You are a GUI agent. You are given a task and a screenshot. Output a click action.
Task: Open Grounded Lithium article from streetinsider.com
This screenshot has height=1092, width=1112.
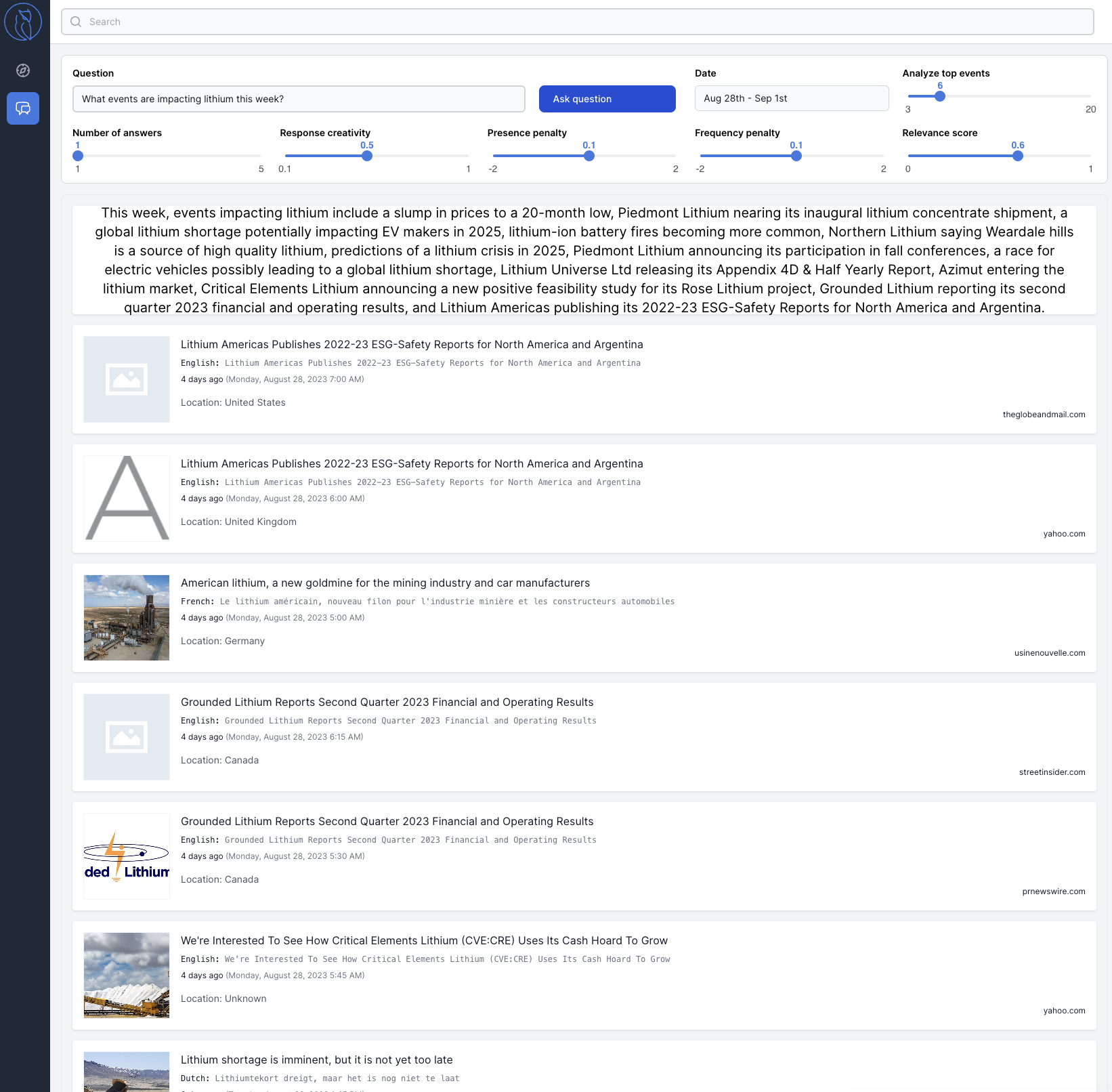387,702
